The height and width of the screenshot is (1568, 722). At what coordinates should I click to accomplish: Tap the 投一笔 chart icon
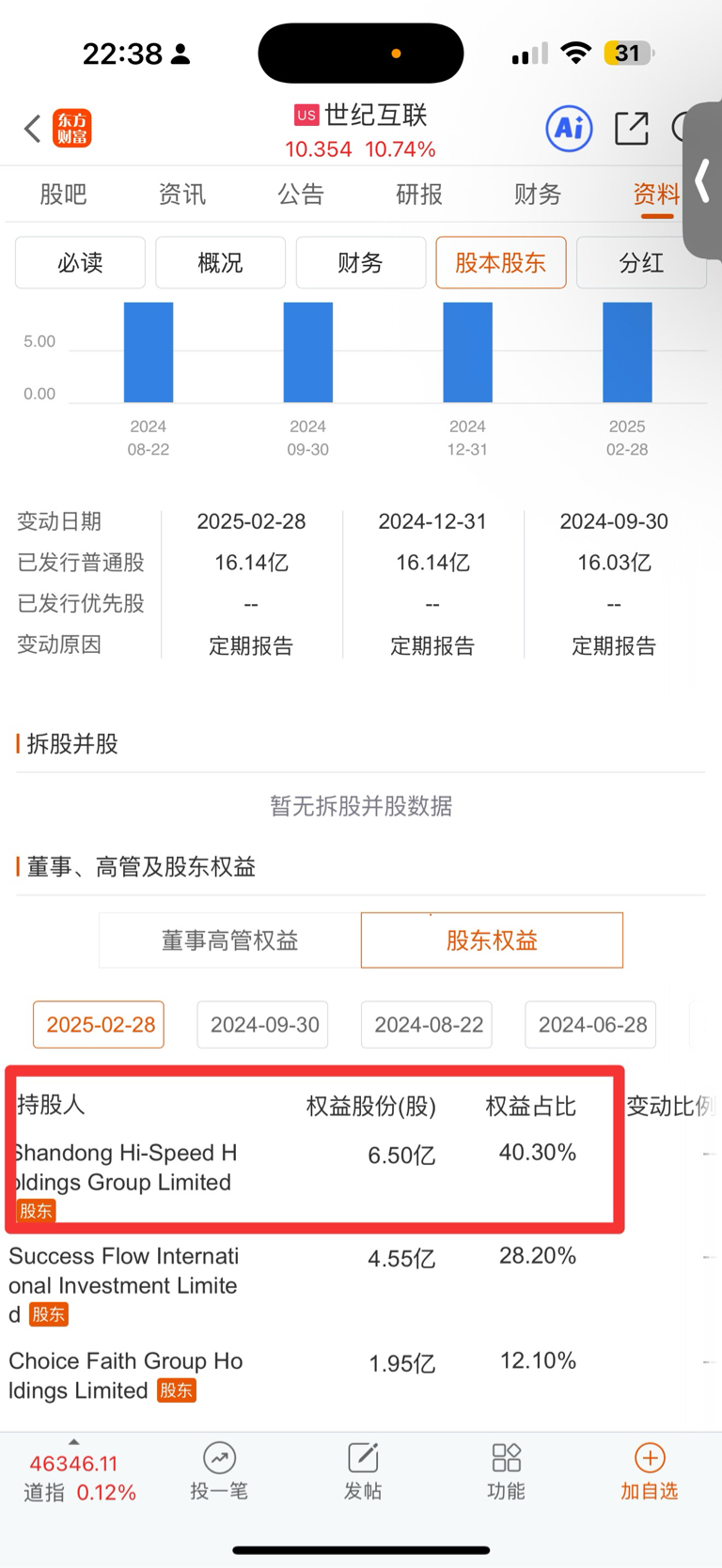pyautogui.click(x=219, y=1458)
